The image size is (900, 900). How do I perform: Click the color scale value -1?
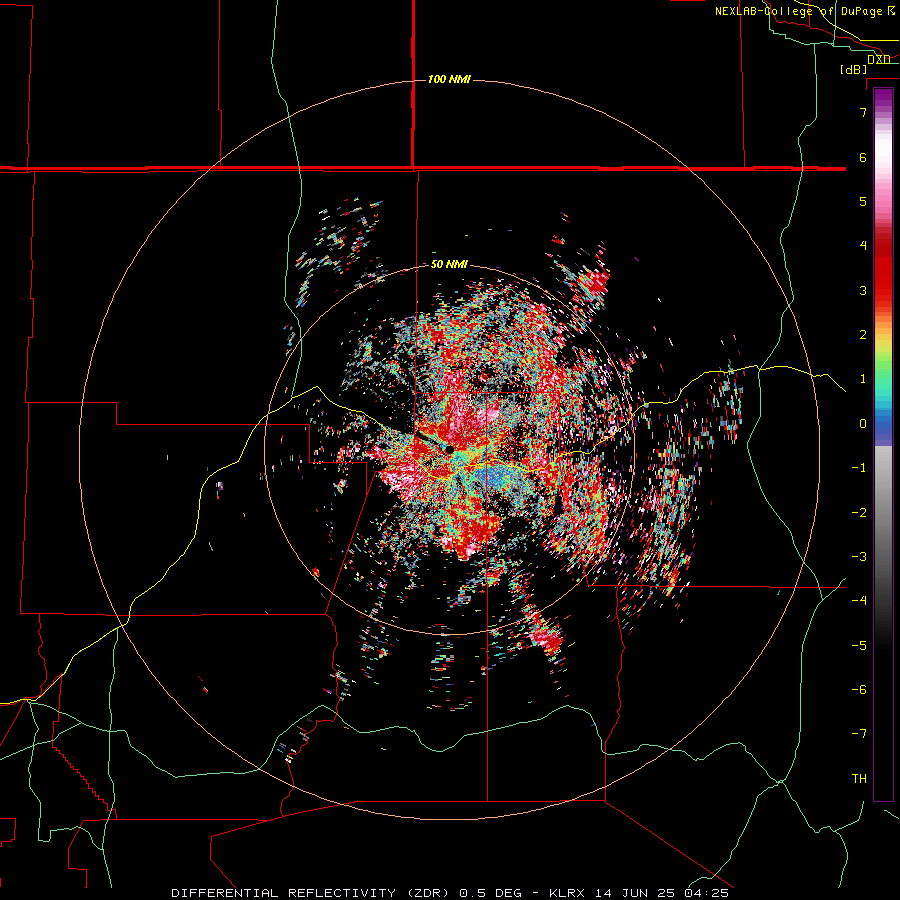coord(859,468)
